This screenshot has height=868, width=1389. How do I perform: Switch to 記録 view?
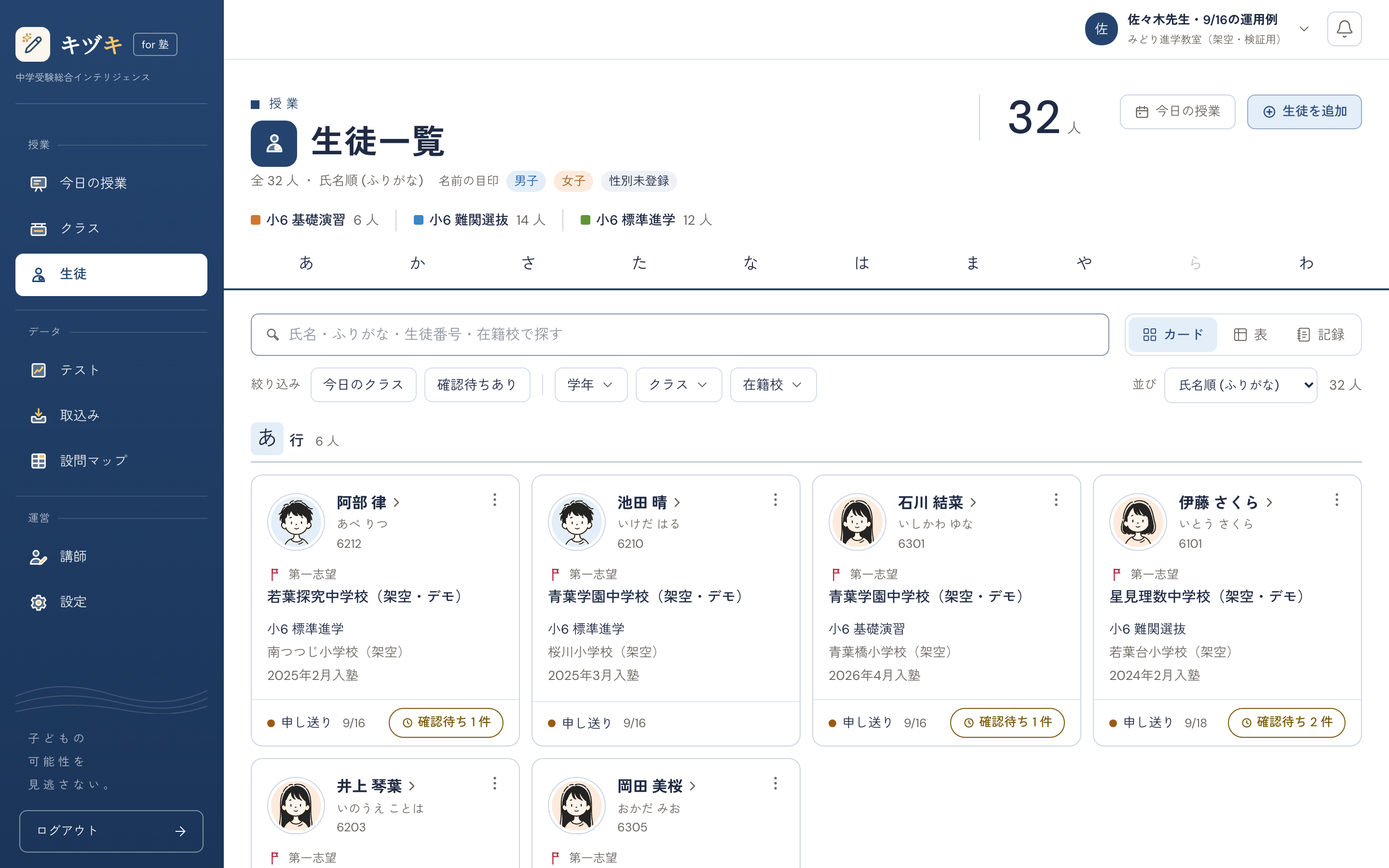pos(1320,335)
